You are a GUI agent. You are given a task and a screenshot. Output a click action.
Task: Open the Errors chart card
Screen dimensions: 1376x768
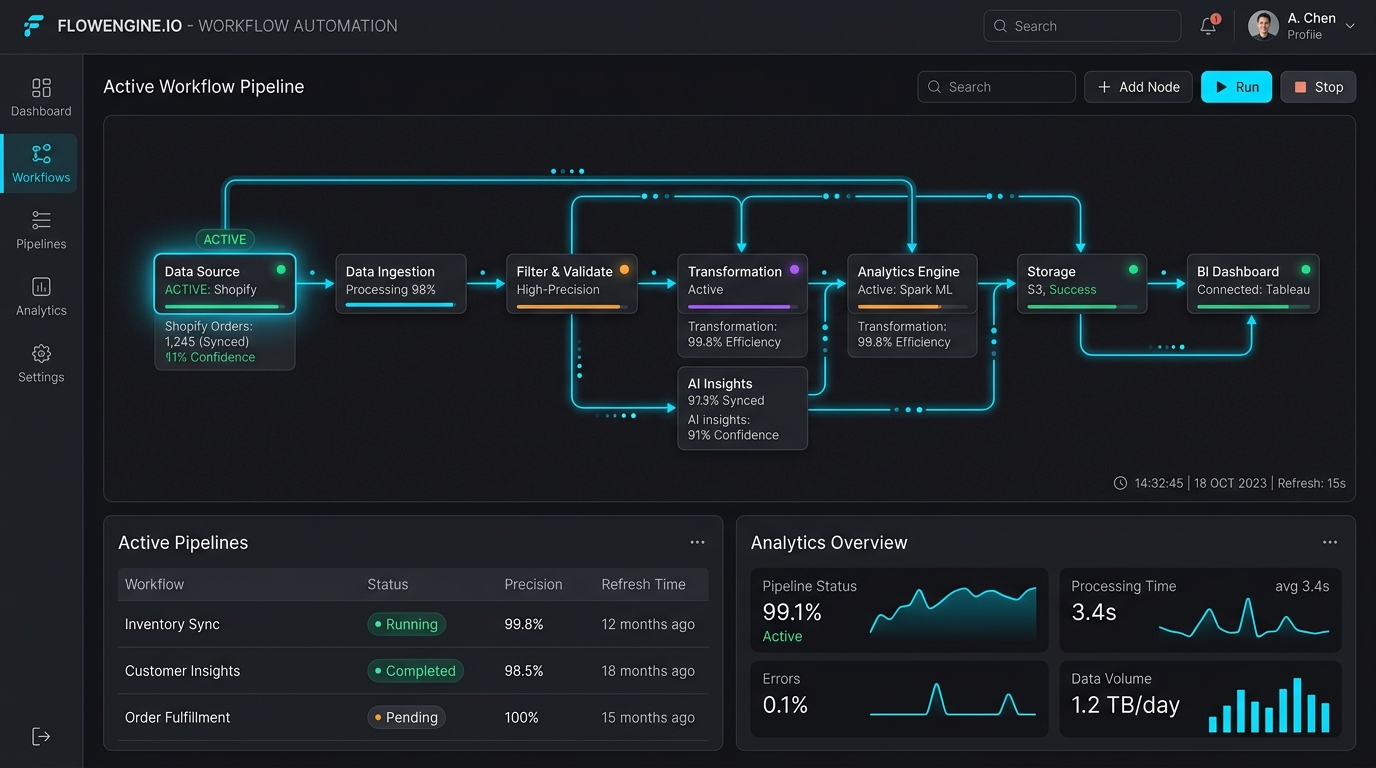click(899, 699)
